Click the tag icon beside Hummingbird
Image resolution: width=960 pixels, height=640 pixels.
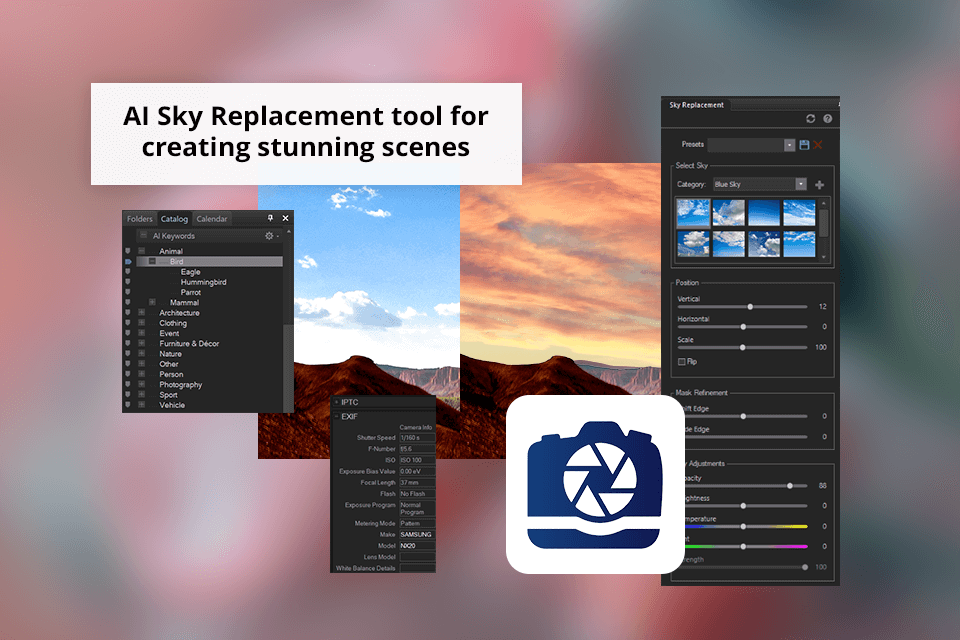(x=127, y=282)
